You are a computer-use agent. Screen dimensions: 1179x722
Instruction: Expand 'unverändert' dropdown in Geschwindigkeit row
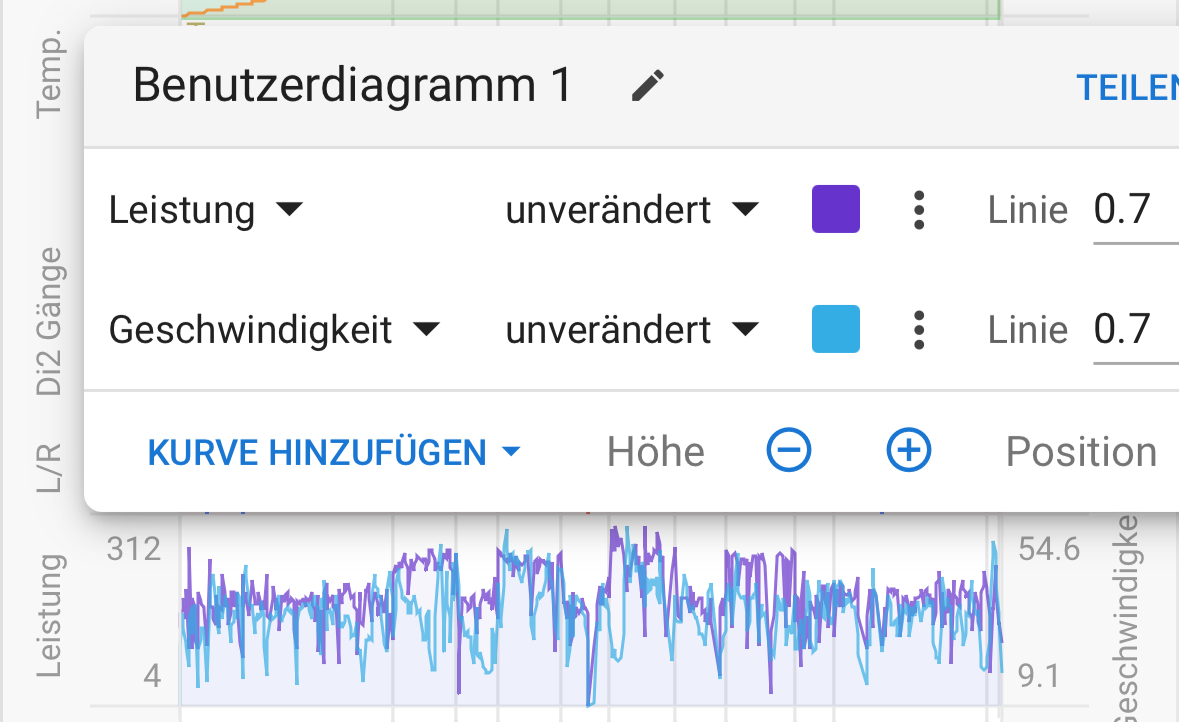[x=632, y=330]
